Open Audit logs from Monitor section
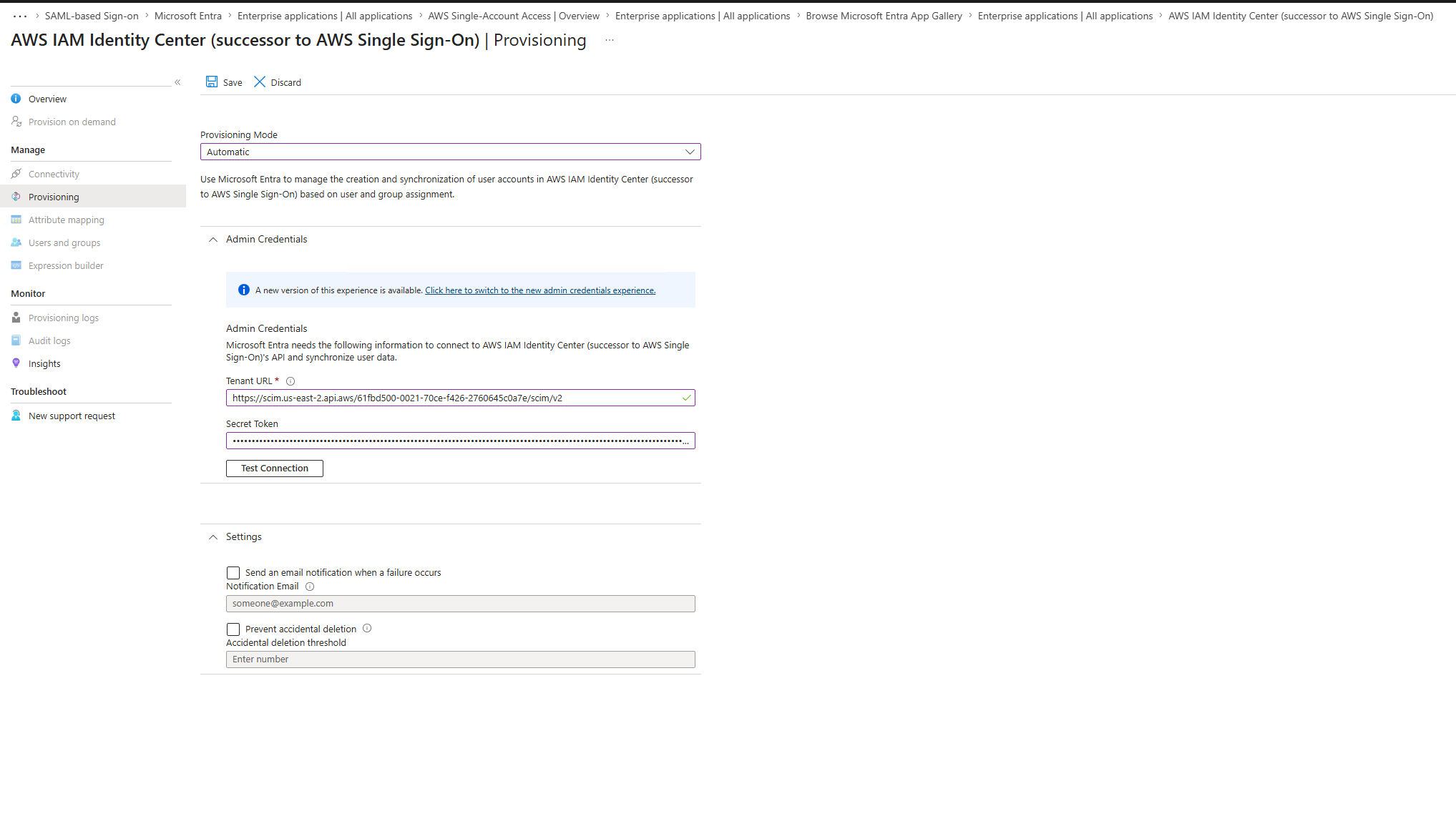The image size is (1456, 829). pos(49,341)
